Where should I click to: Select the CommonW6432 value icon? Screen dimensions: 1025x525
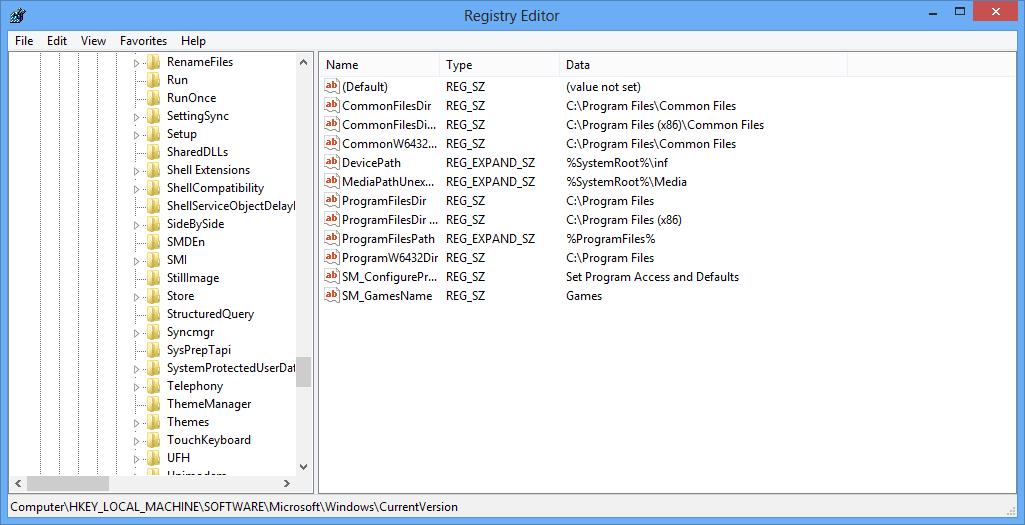[332, 143]
